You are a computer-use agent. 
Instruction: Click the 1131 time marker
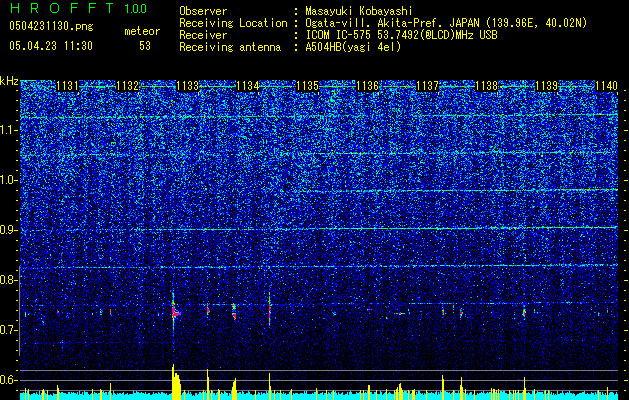[x=67, y=86]
